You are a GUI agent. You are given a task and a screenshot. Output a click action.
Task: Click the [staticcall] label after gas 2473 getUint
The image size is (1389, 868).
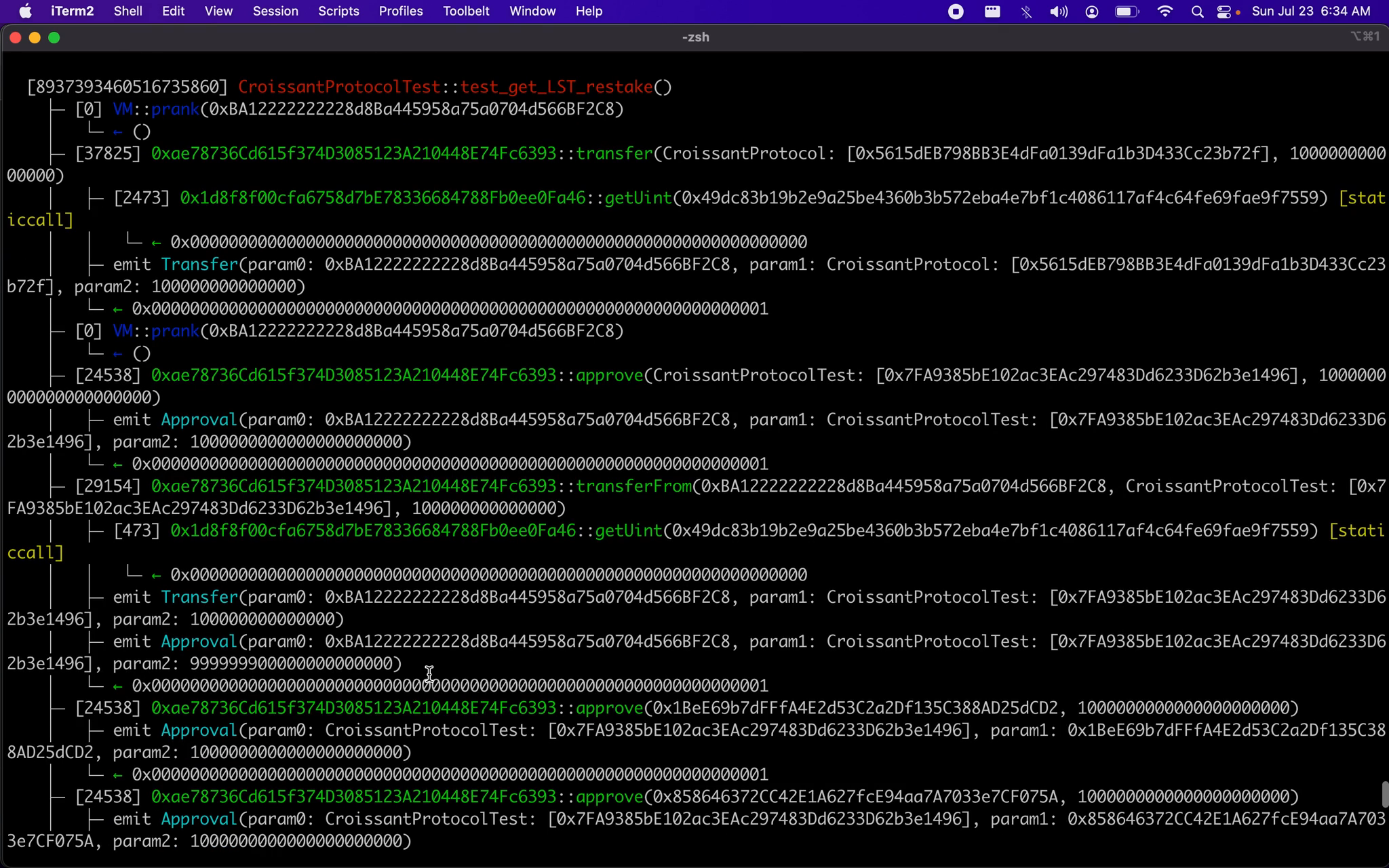click(x=697, y=209)
